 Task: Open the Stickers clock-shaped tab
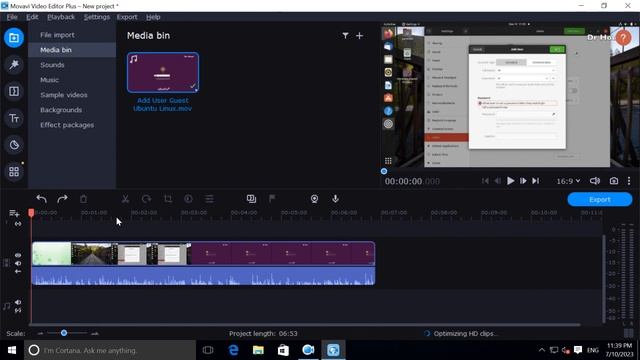(14, 145)
